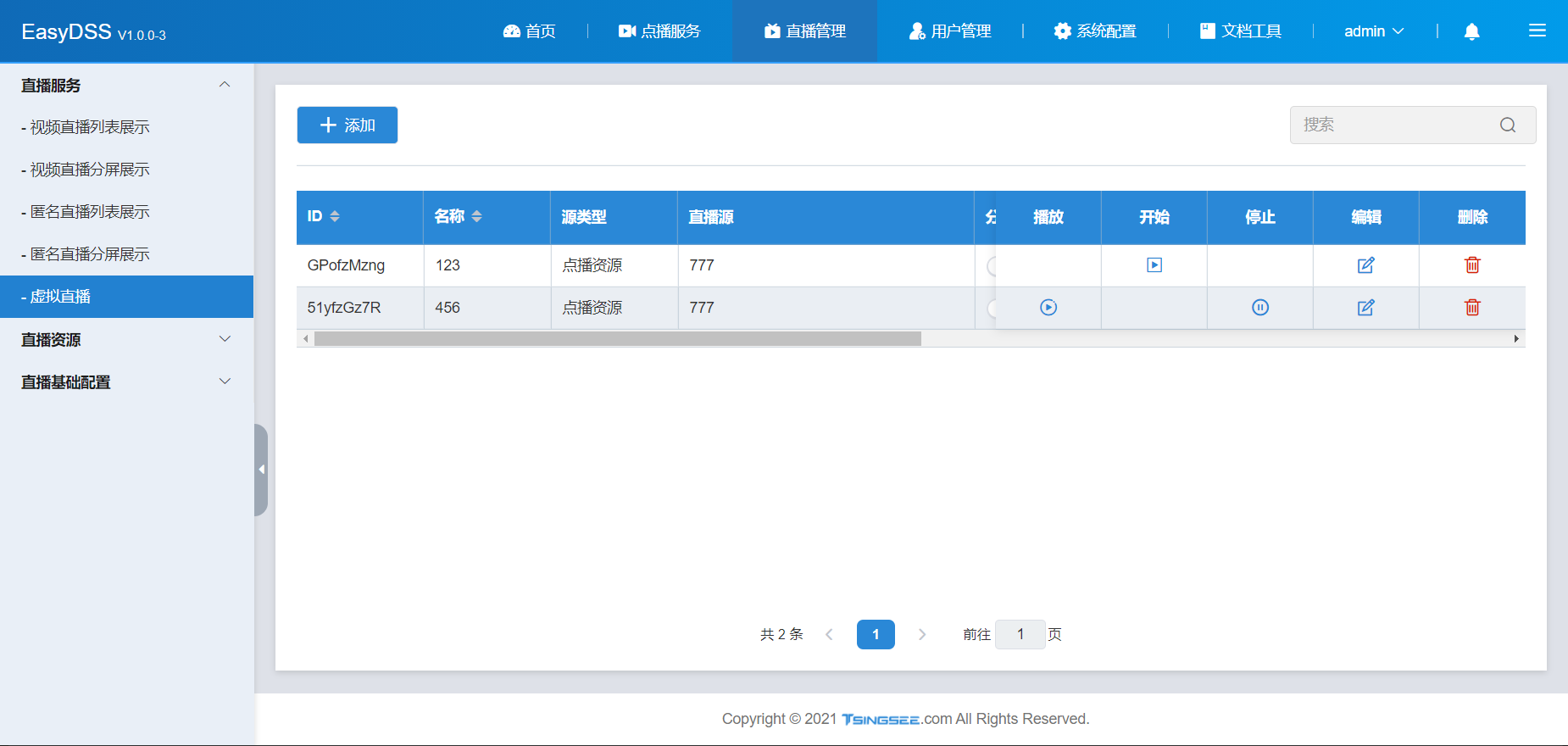
Task: Go to previous page arrow
Action: pyautogui.click(x=829, y=634)
